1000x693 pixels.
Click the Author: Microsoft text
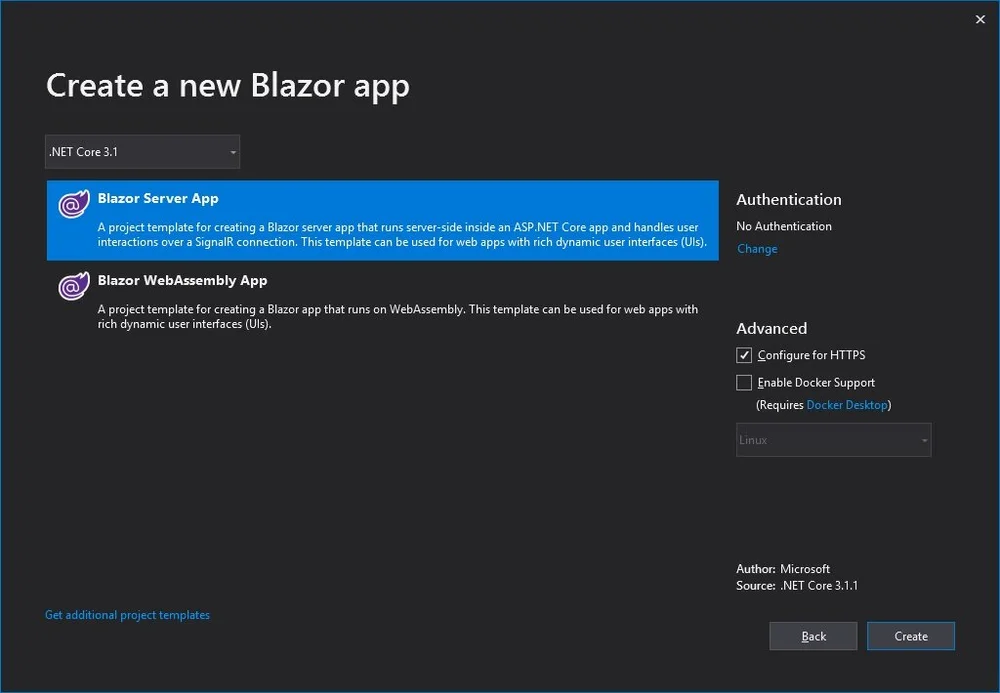point(783,569)
